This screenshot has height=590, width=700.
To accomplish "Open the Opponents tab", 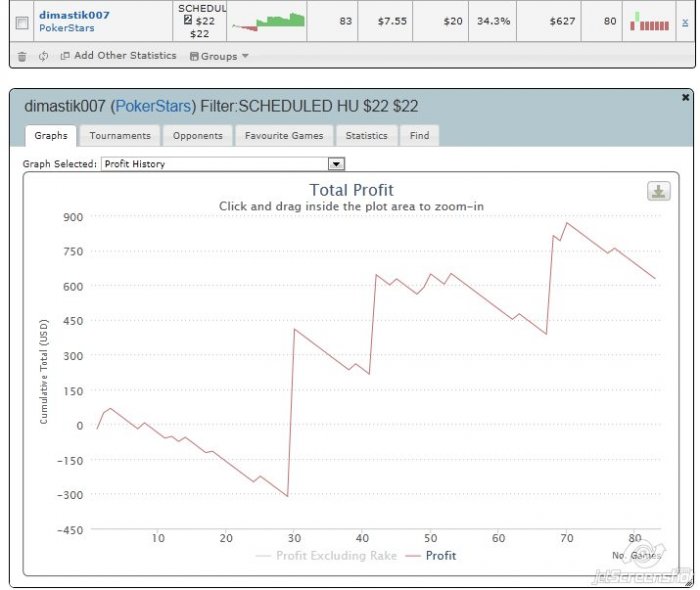I will [x=198, y=135].
